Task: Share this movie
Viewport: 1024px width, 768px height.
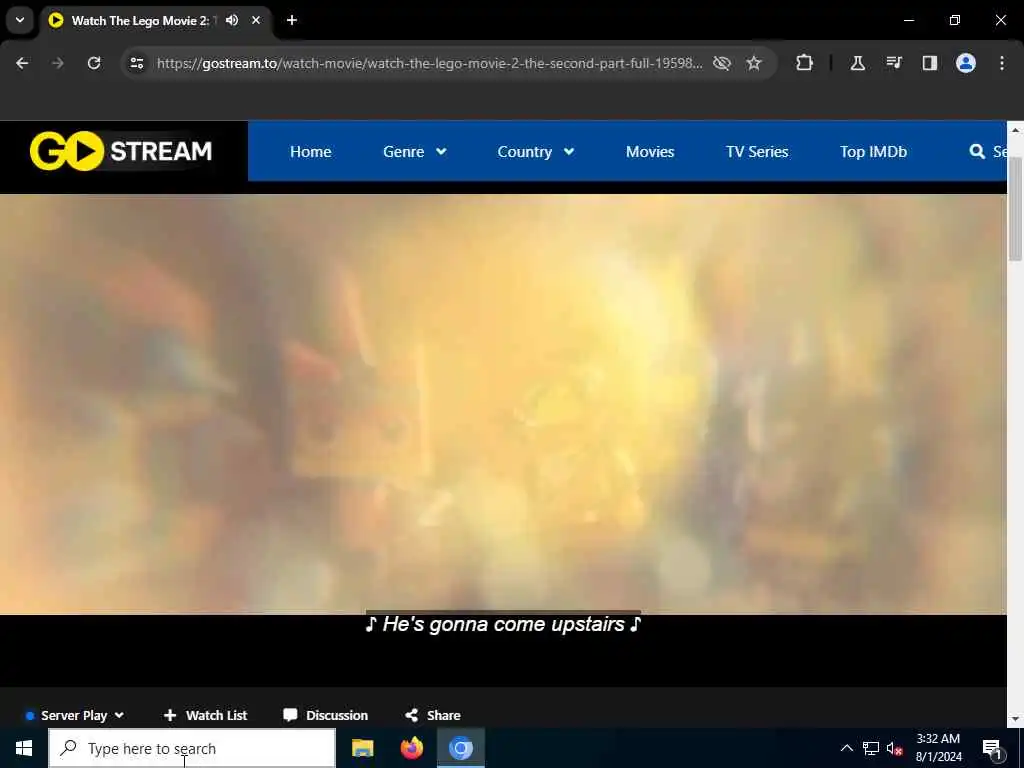Action: pyautogui.click(x=432, y=715)
